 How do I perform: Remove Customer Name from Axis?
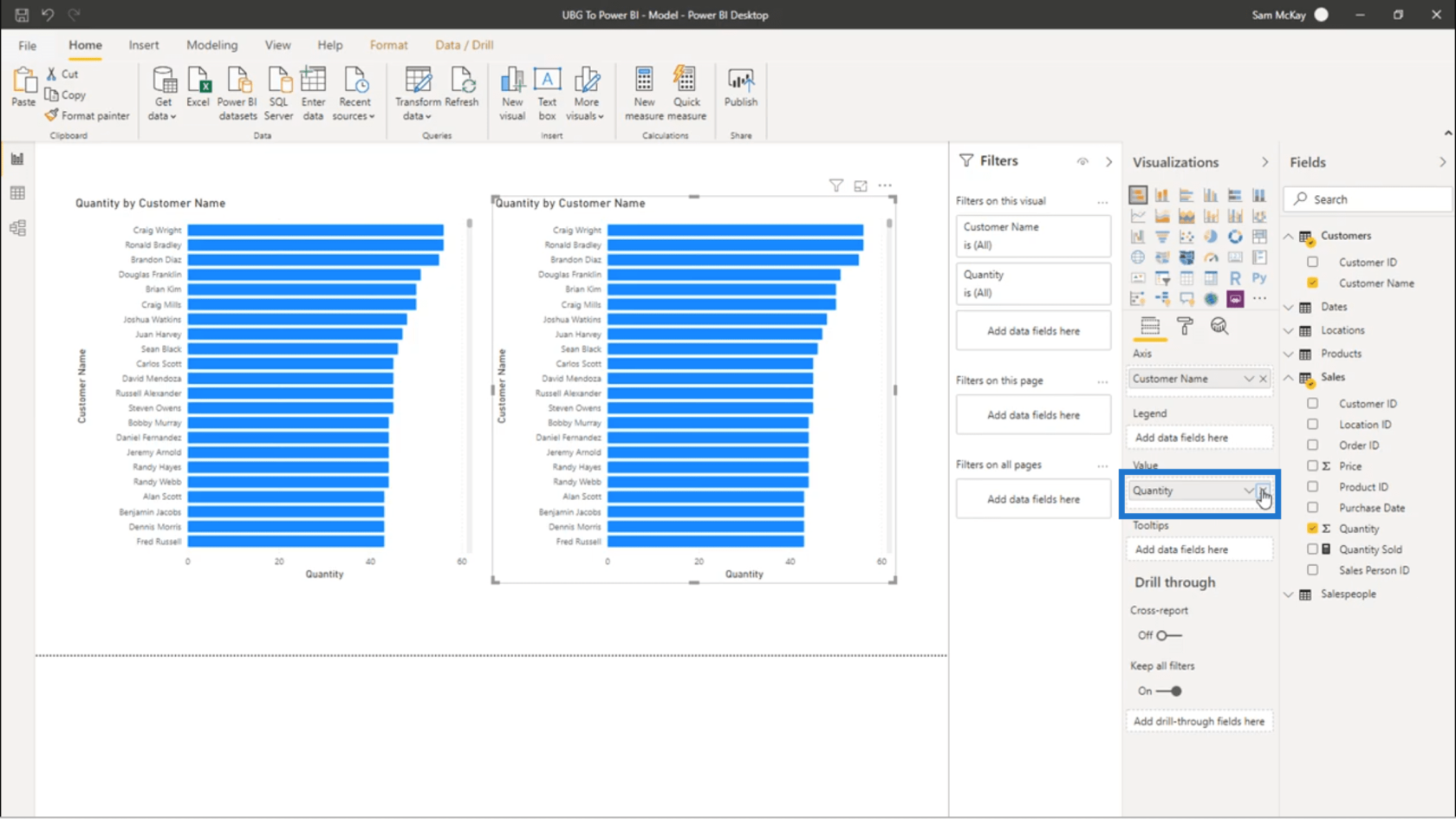[x=1264, y=379]
